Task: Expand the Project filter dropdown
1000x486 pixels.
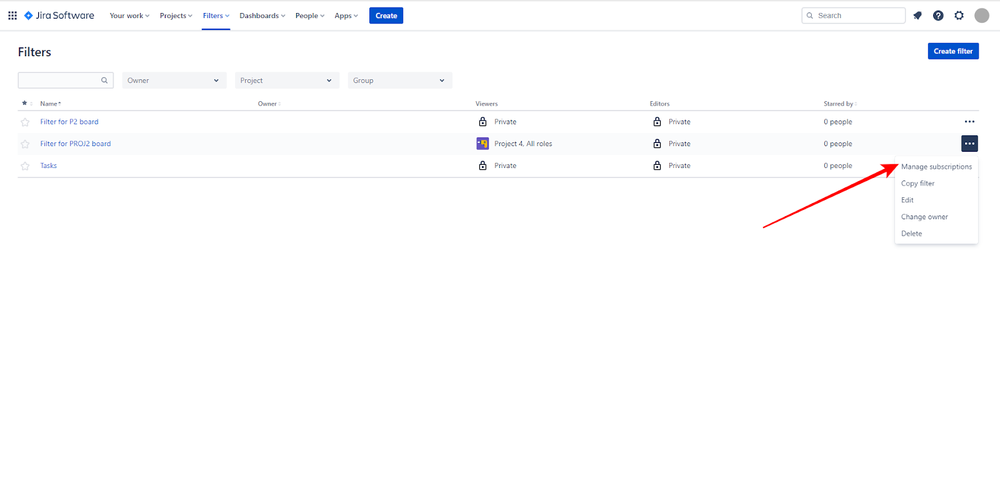Action: coord(287,80)
